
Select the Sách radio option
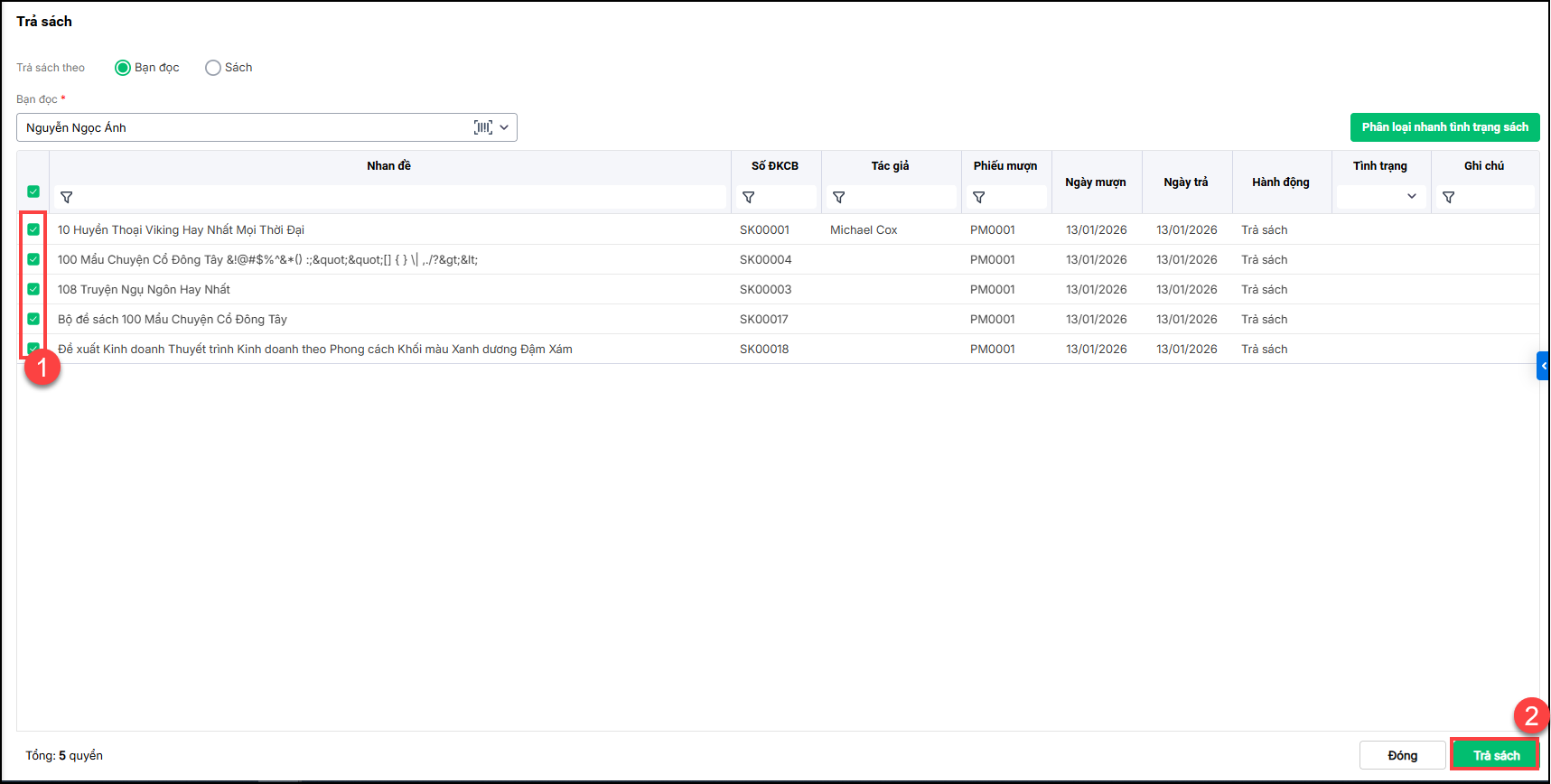click(213, 68)
